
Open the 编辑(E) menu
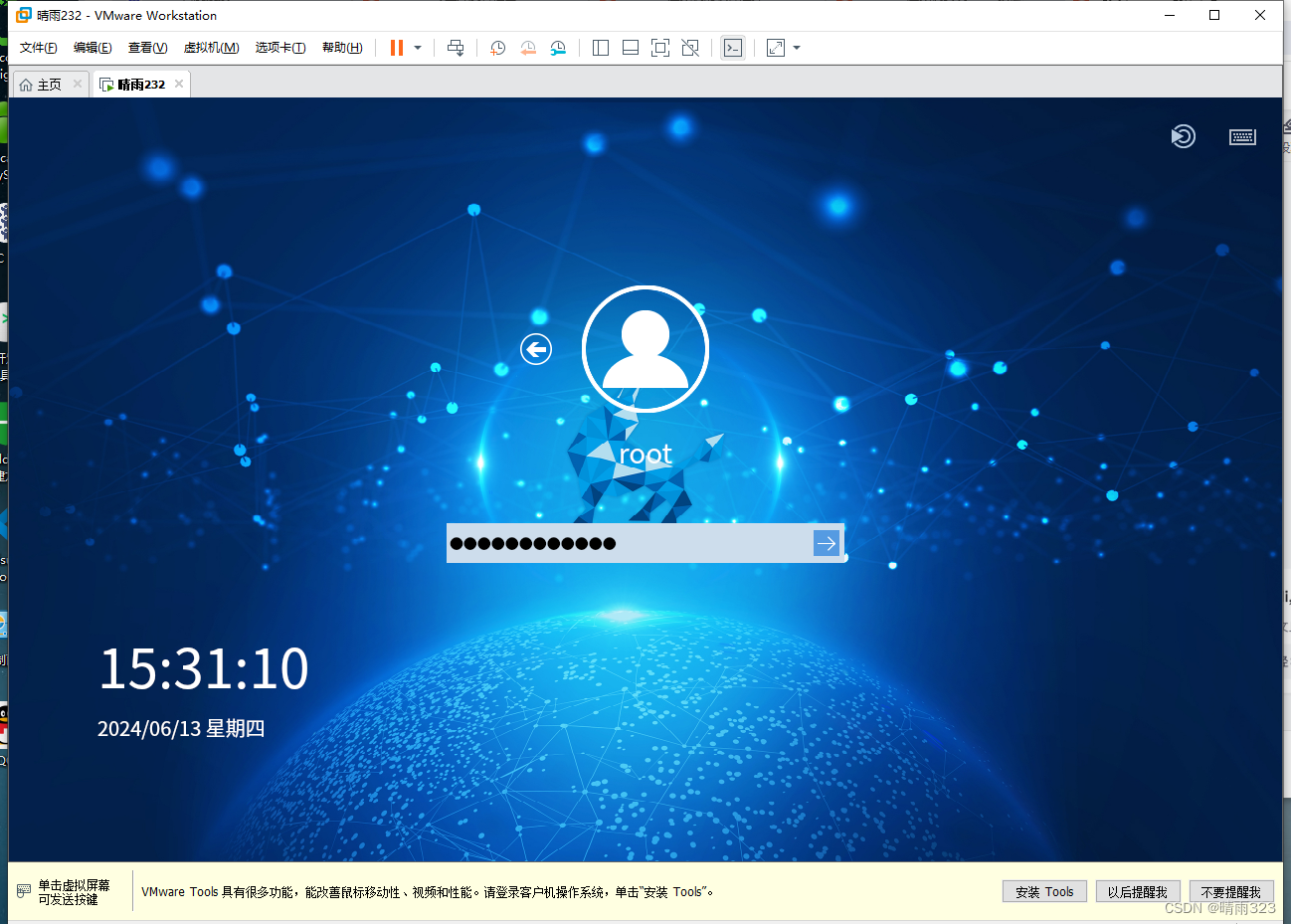click(92, 48)
